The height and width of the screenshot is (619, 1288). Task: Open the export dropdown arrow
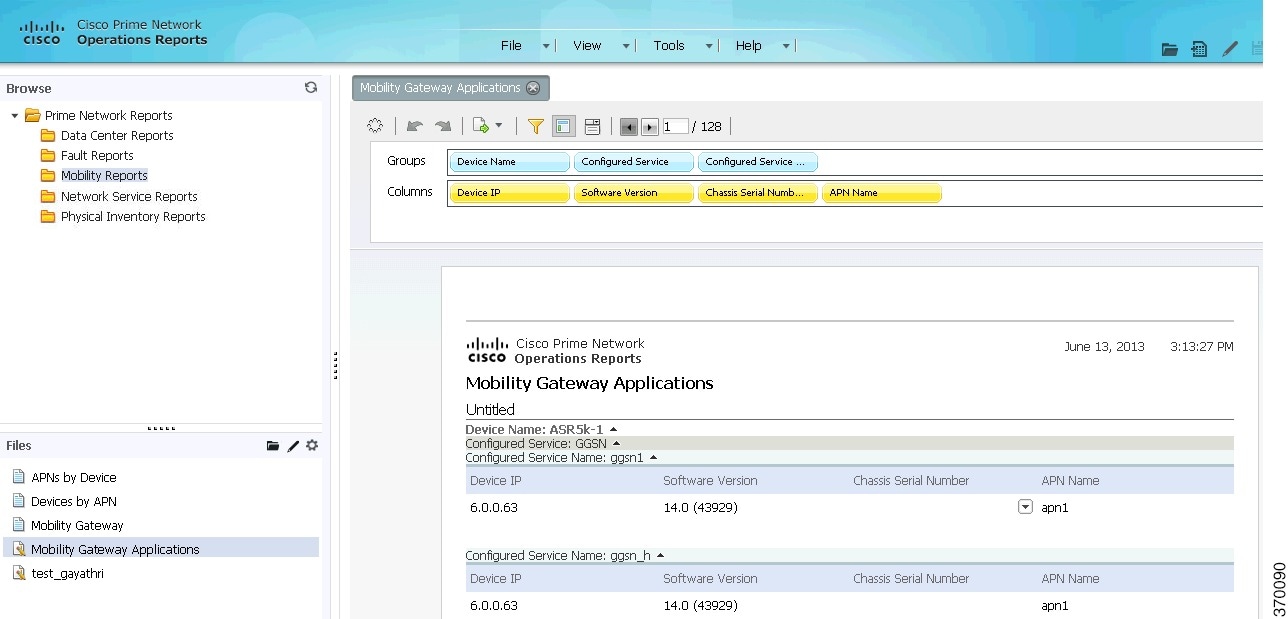click(x=498, y=127)
